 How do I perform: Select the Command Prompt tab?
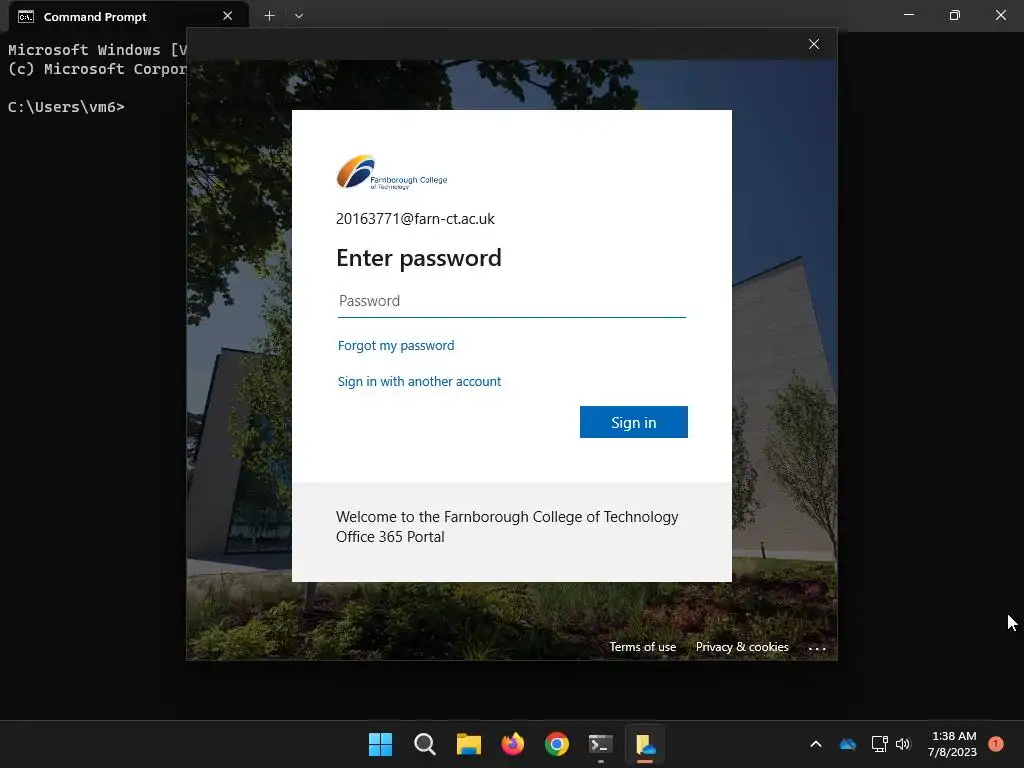pyautogui.click(x=129, y=16)
